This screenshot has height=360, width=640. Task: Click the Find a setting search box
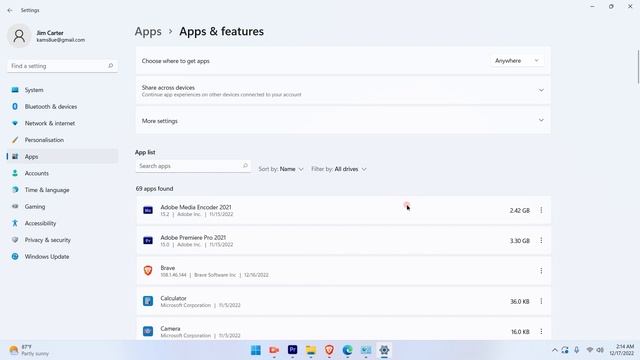tap(62, 66)
